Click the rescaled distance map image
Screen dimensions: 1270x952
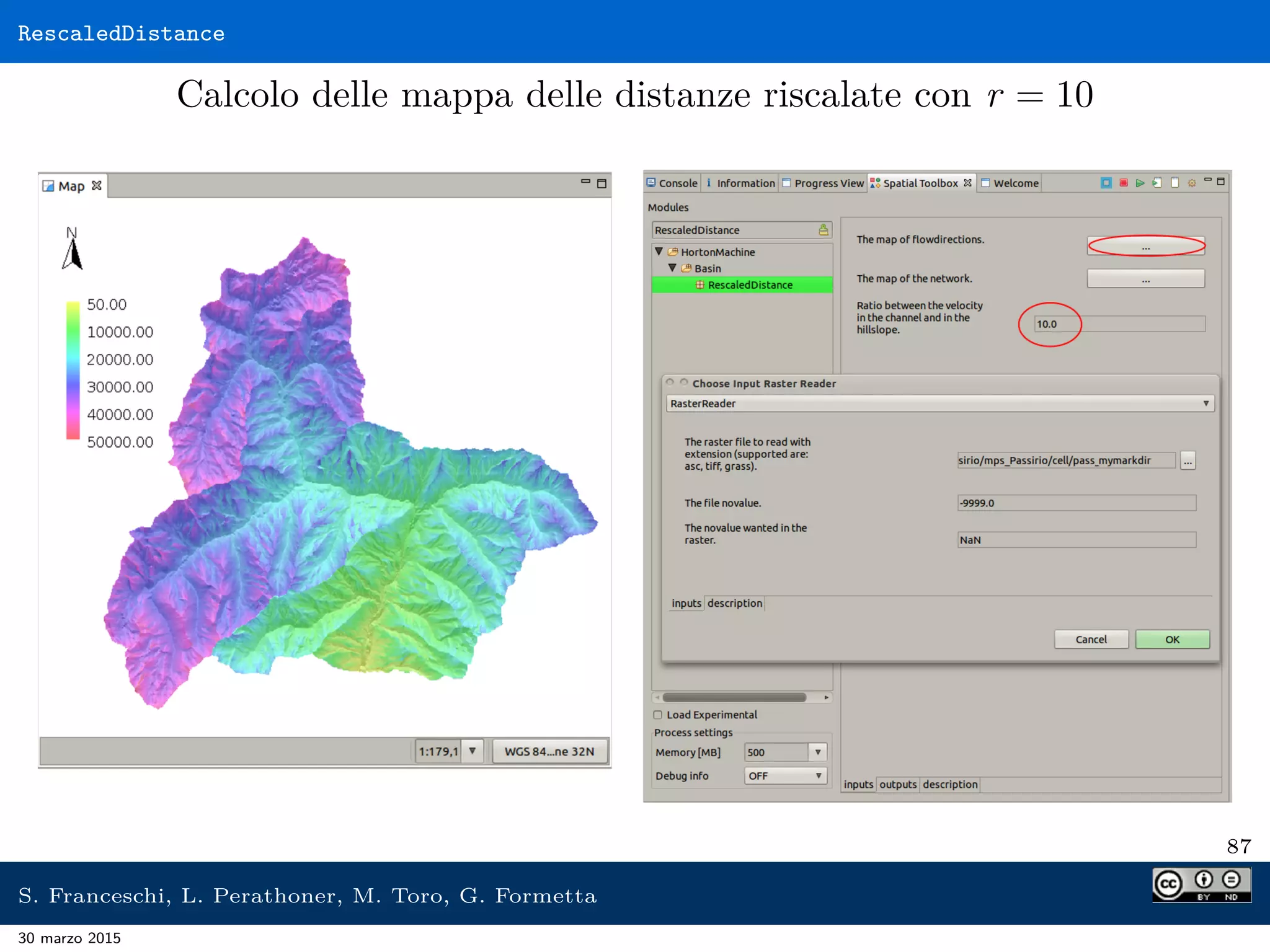350,474
